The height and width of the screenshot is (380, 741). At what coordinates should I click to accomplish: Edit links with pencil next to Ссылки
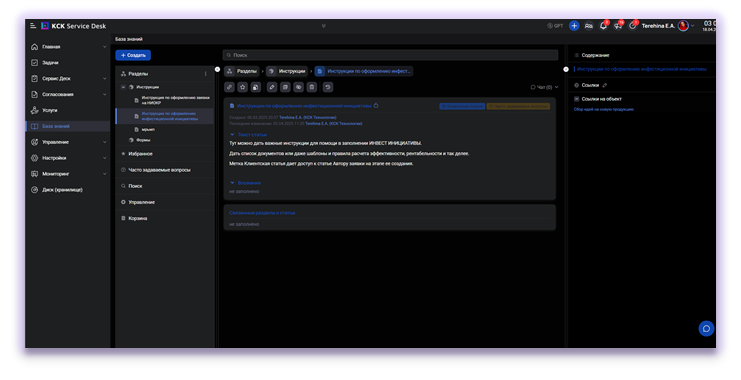click(x=605, y=86)
